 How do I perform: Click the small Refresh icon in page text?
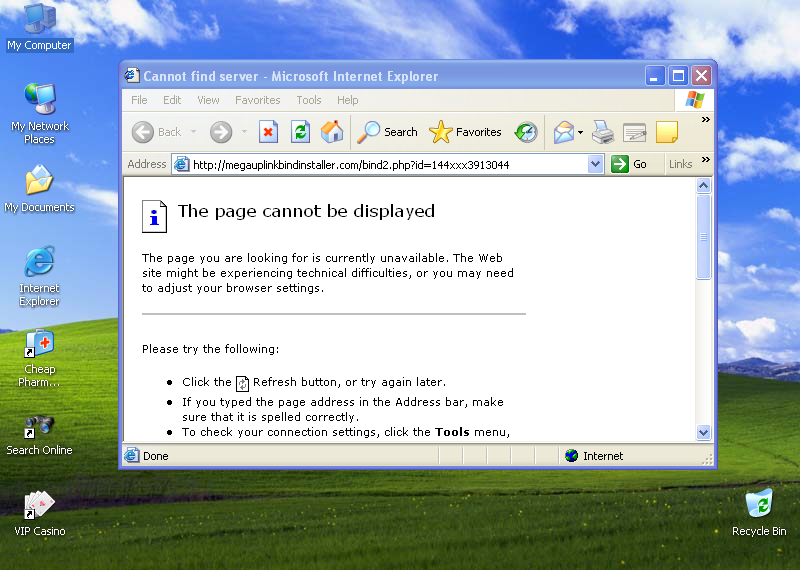pos(242,383)
